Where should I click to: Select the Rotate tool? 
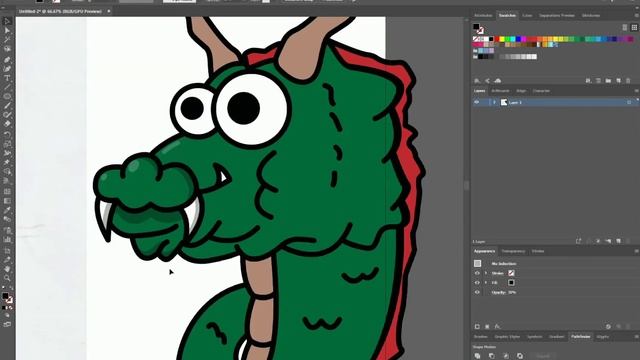click(x=7, y=134)
